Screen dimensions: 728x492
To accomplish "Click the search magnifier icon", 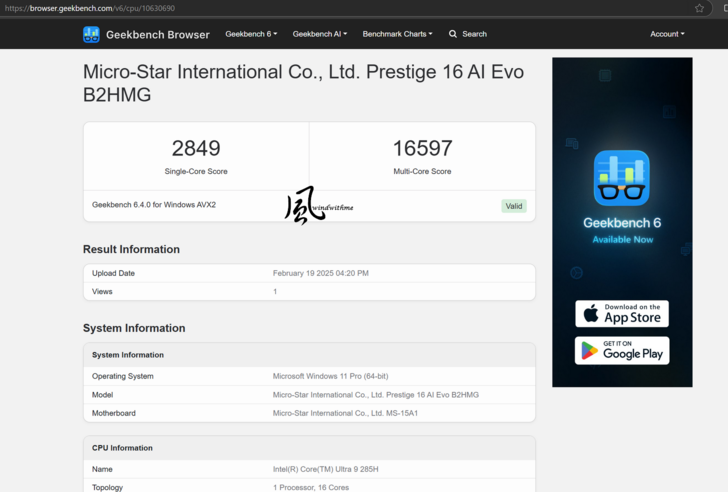I will click(453, 34).
